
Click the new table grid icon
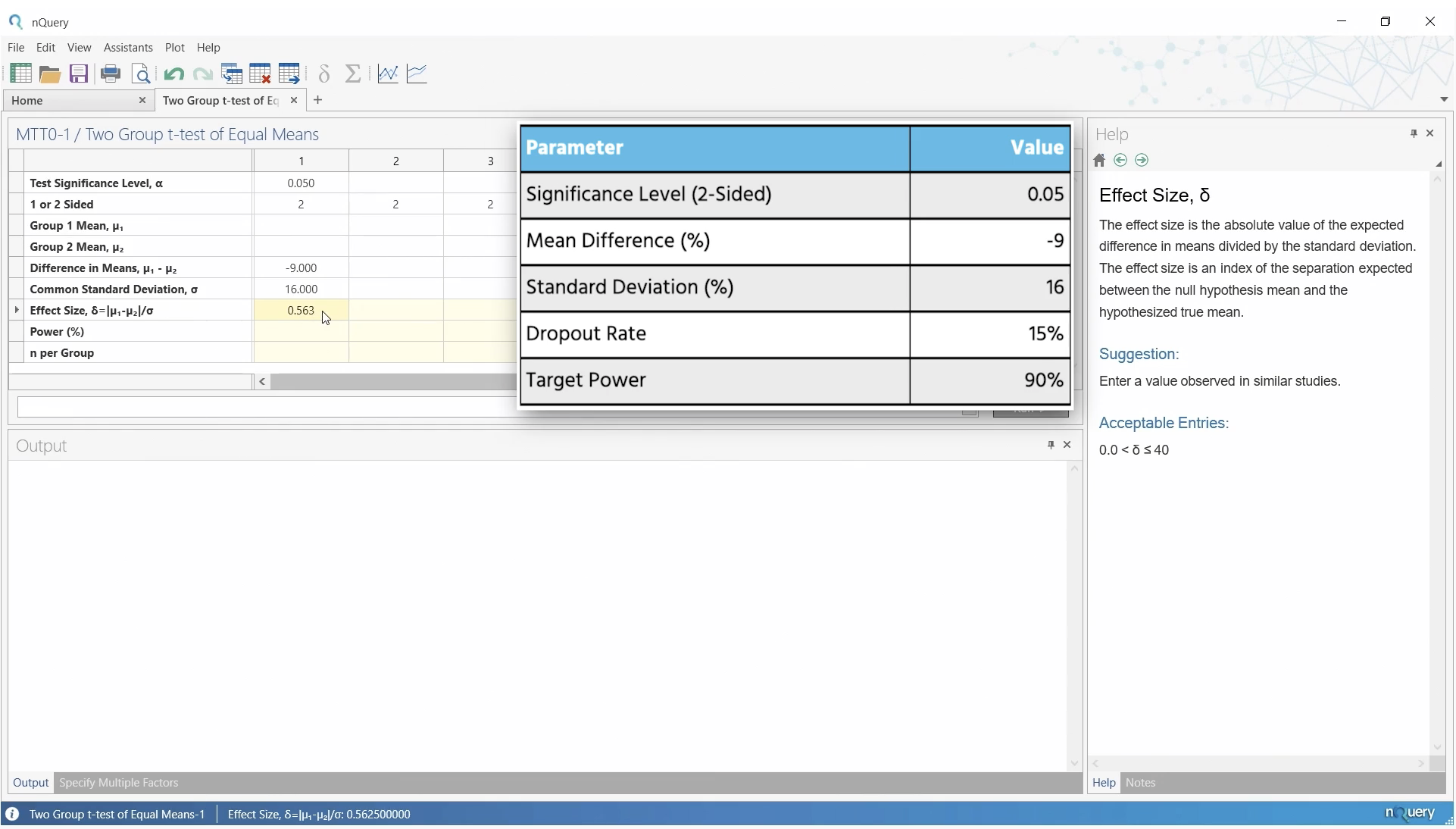pyautogui.click(x=20, y=74)
